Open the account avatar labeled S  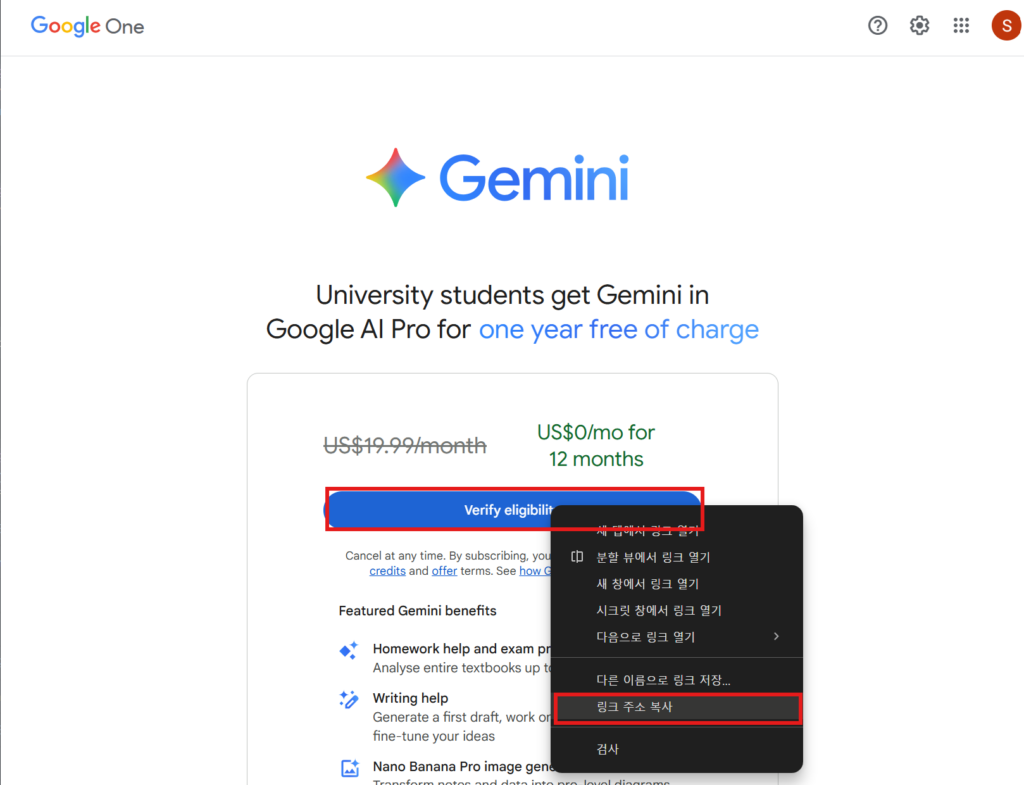pyautogui.click(x=1005, y=26)
